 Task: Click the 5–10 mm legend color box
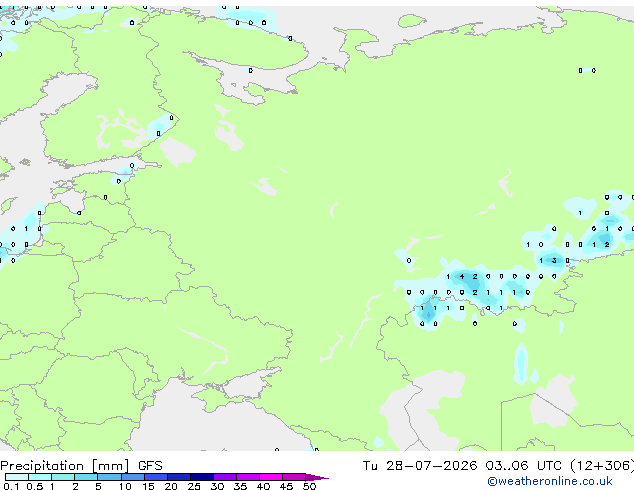click(x=109, y=477)
